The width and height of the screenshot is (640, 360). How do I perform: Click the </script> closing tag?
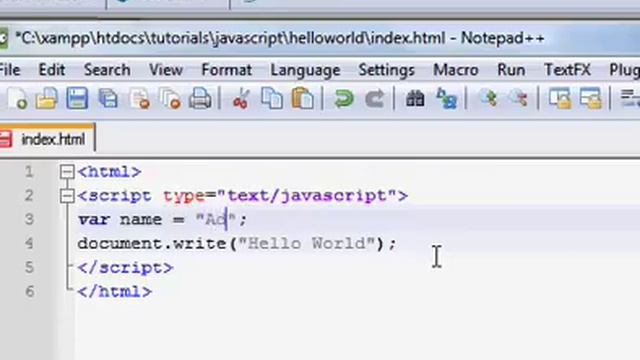[126, 268]
